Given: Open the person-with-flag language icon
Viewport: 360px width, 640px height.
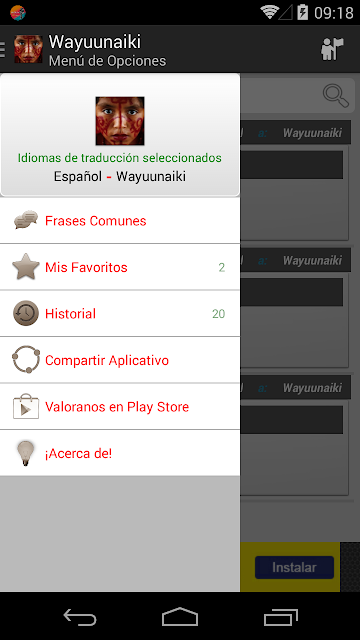Looking at the screenshot, I should 332,49.
